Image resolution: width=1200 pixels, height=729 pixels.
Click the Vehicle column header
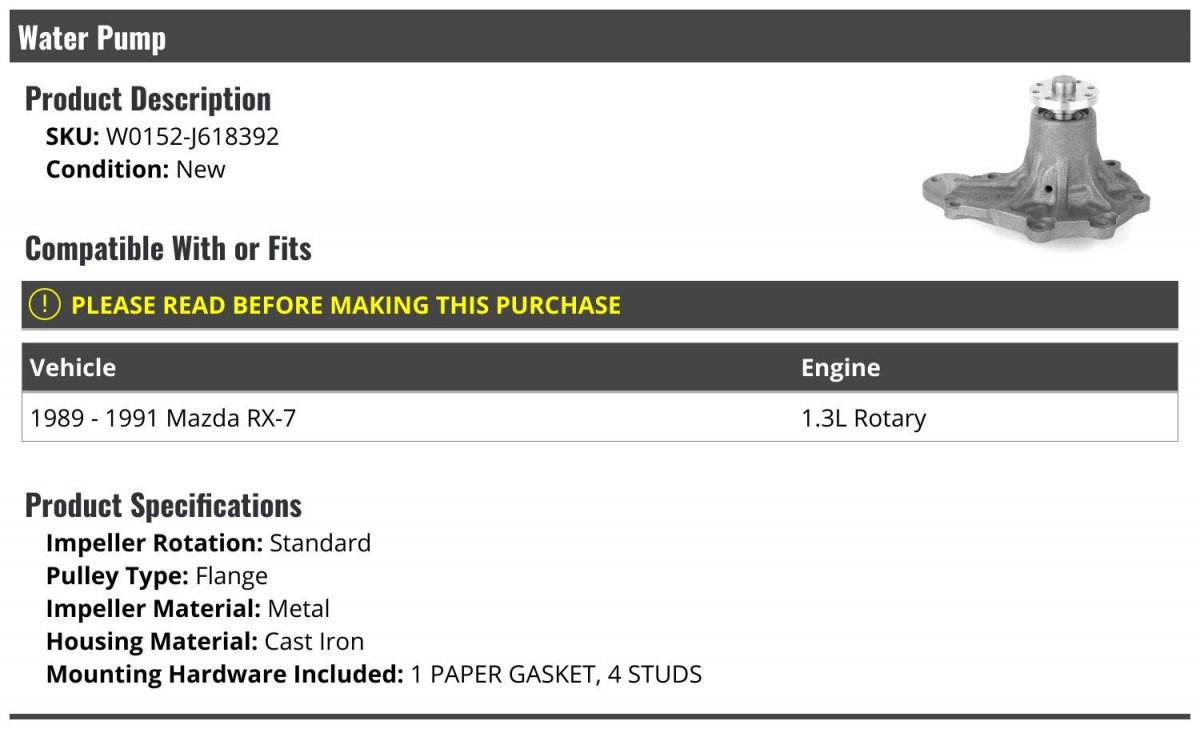click(73, 367)
